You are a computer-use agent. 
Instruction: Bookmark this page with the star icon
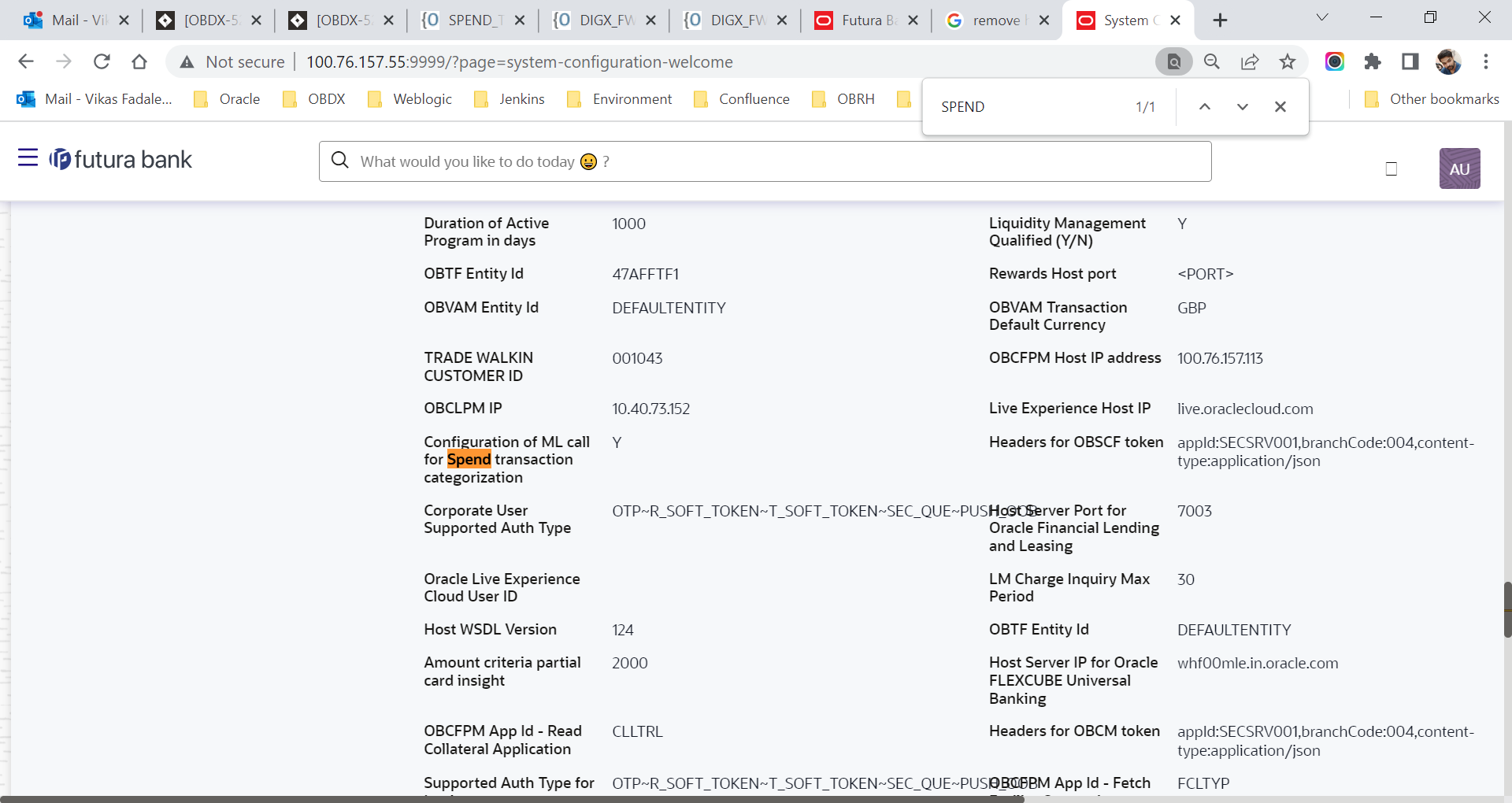pos(1288,61)
